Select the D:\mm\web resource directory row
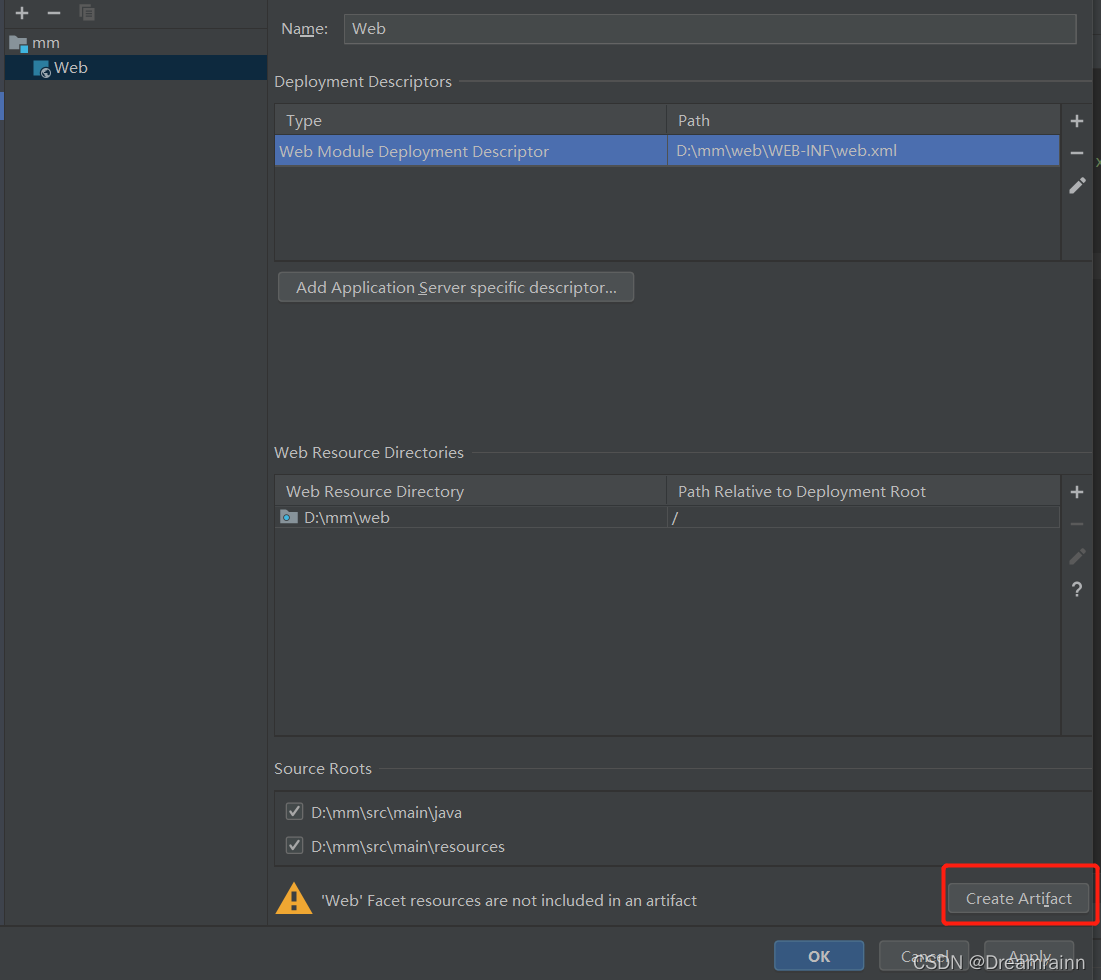 [667, 517]
